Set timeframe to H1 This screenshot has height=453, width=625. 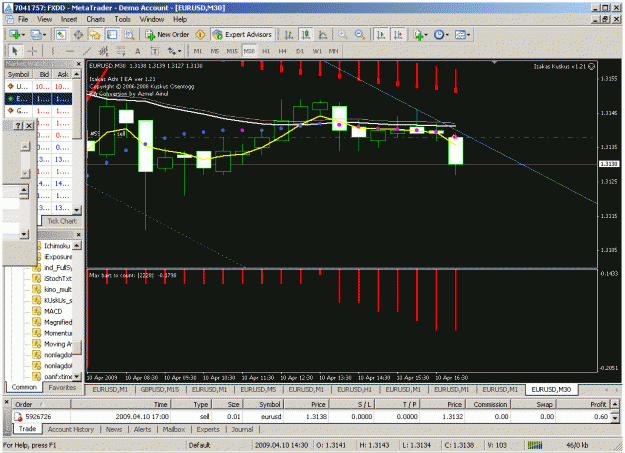[x=266, y=51]
